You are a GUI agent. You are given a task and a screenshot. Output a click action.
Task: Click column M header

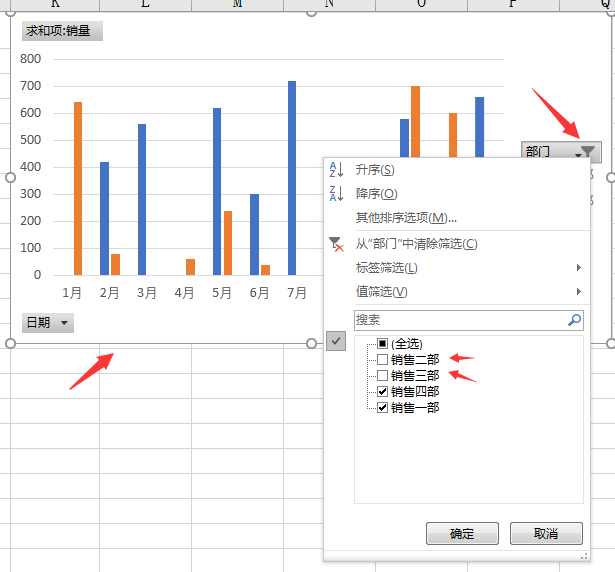[x=237, y=5]
